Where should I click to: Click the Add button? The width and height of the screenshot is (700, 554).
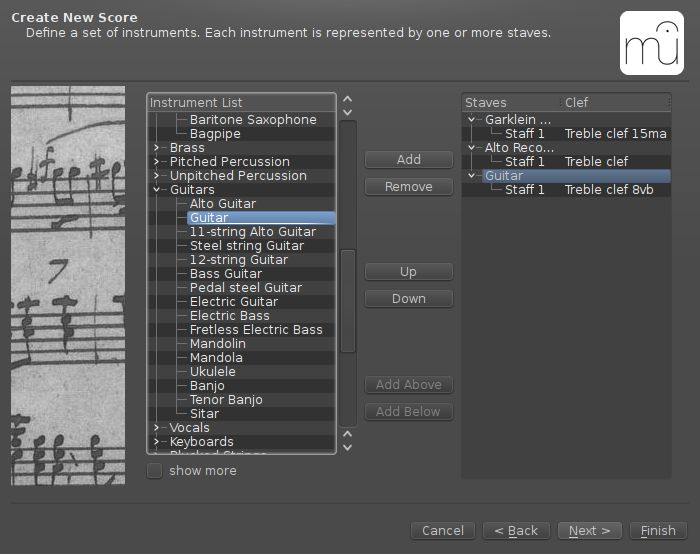(409, 160)
